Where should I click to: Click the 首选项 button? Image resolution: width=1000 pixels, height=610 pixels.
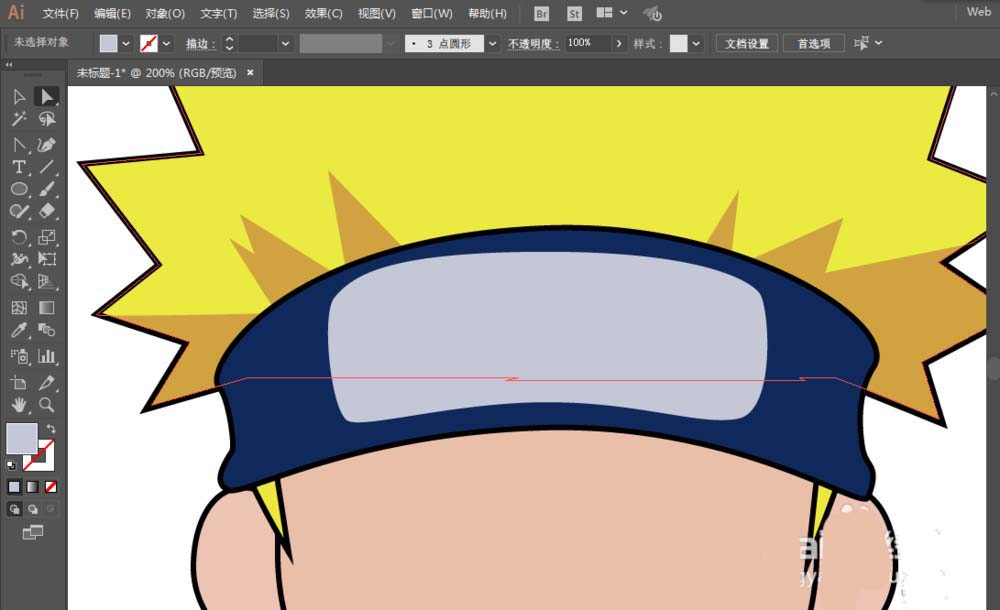(x=814, y=43)
